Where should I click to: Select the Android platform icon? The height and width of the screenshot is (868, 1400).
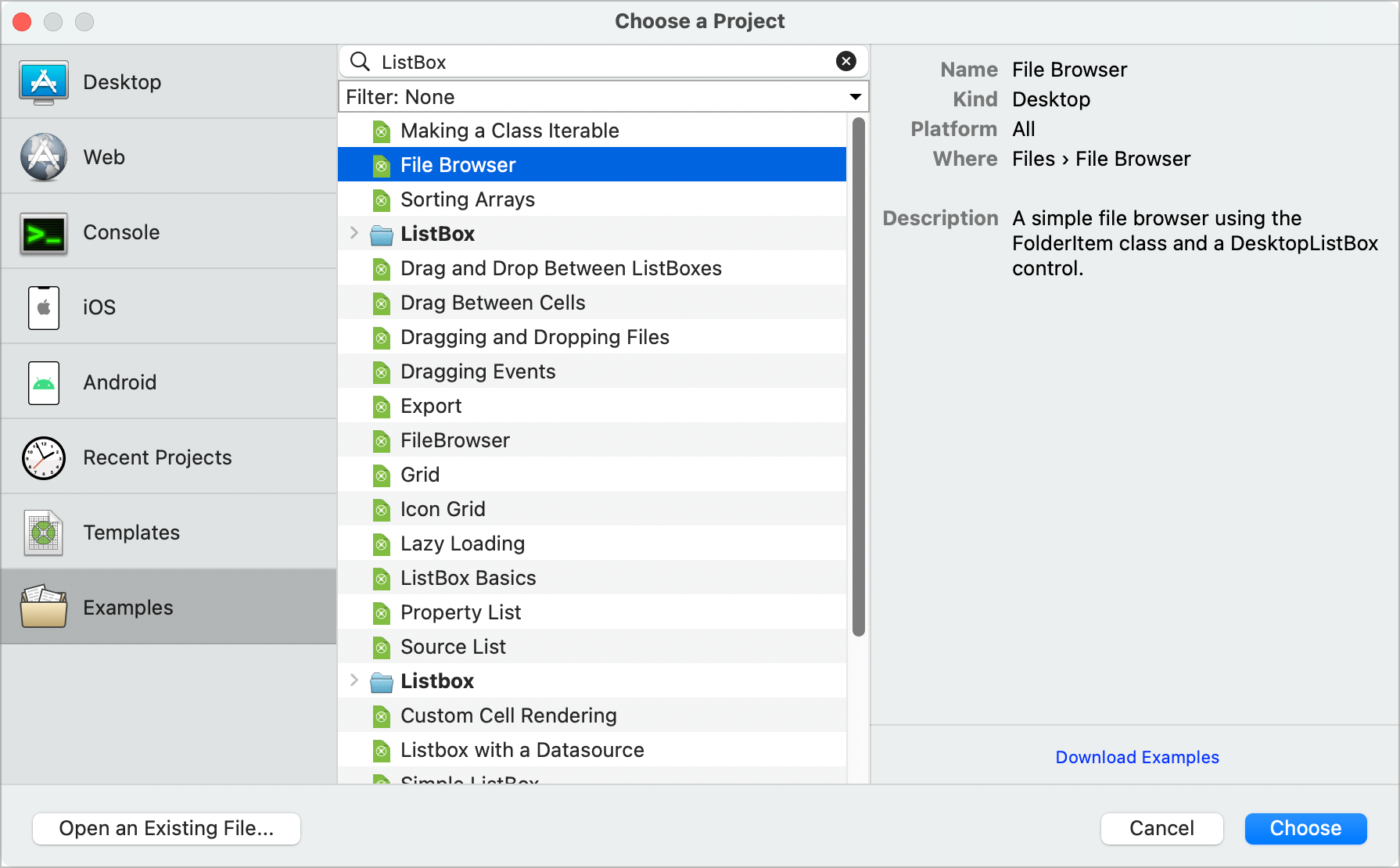(x=44, y=382)
